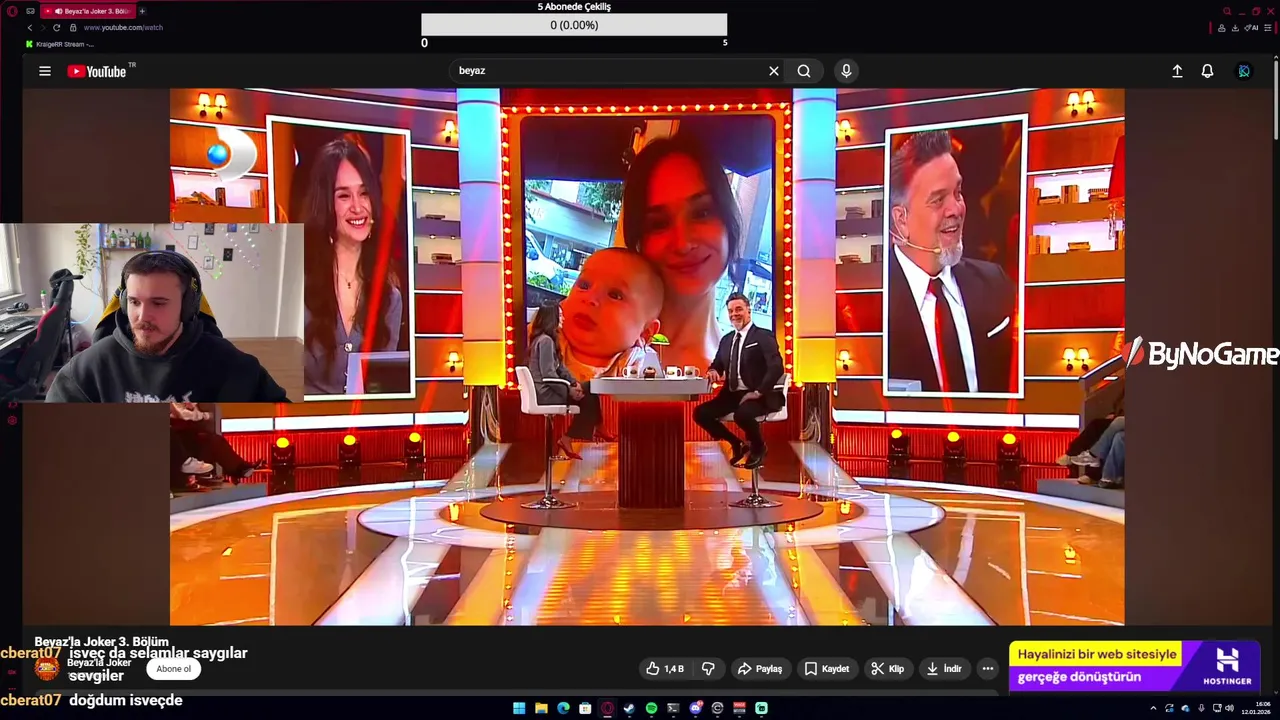Open the YouTube notifications bell
1280x720 pixels.
click(x=1207, y=71)
